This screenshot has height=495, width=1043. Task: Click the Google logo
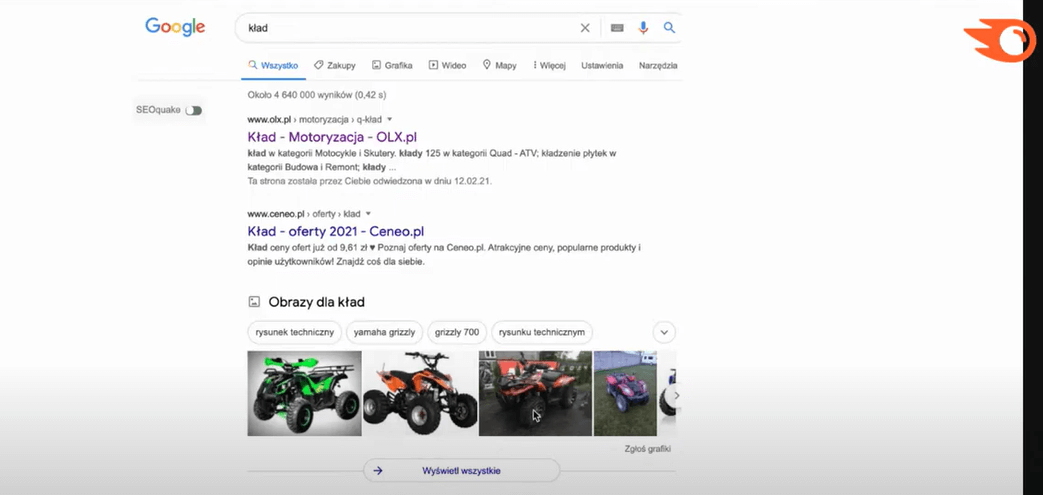(175, 27)
